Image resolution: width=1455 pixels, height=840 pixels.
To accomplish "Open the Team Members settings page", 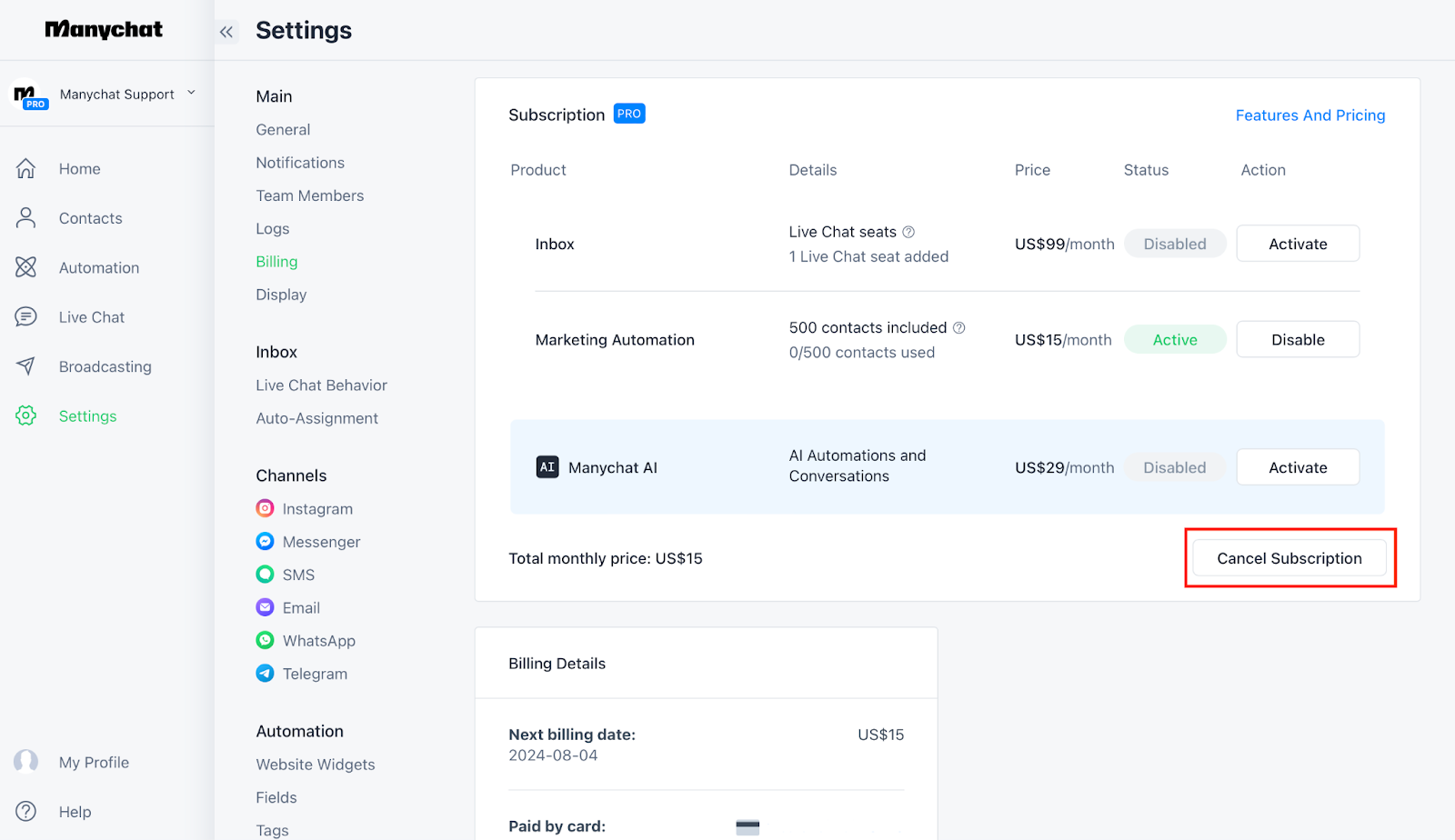I will [x=309, y=195].
